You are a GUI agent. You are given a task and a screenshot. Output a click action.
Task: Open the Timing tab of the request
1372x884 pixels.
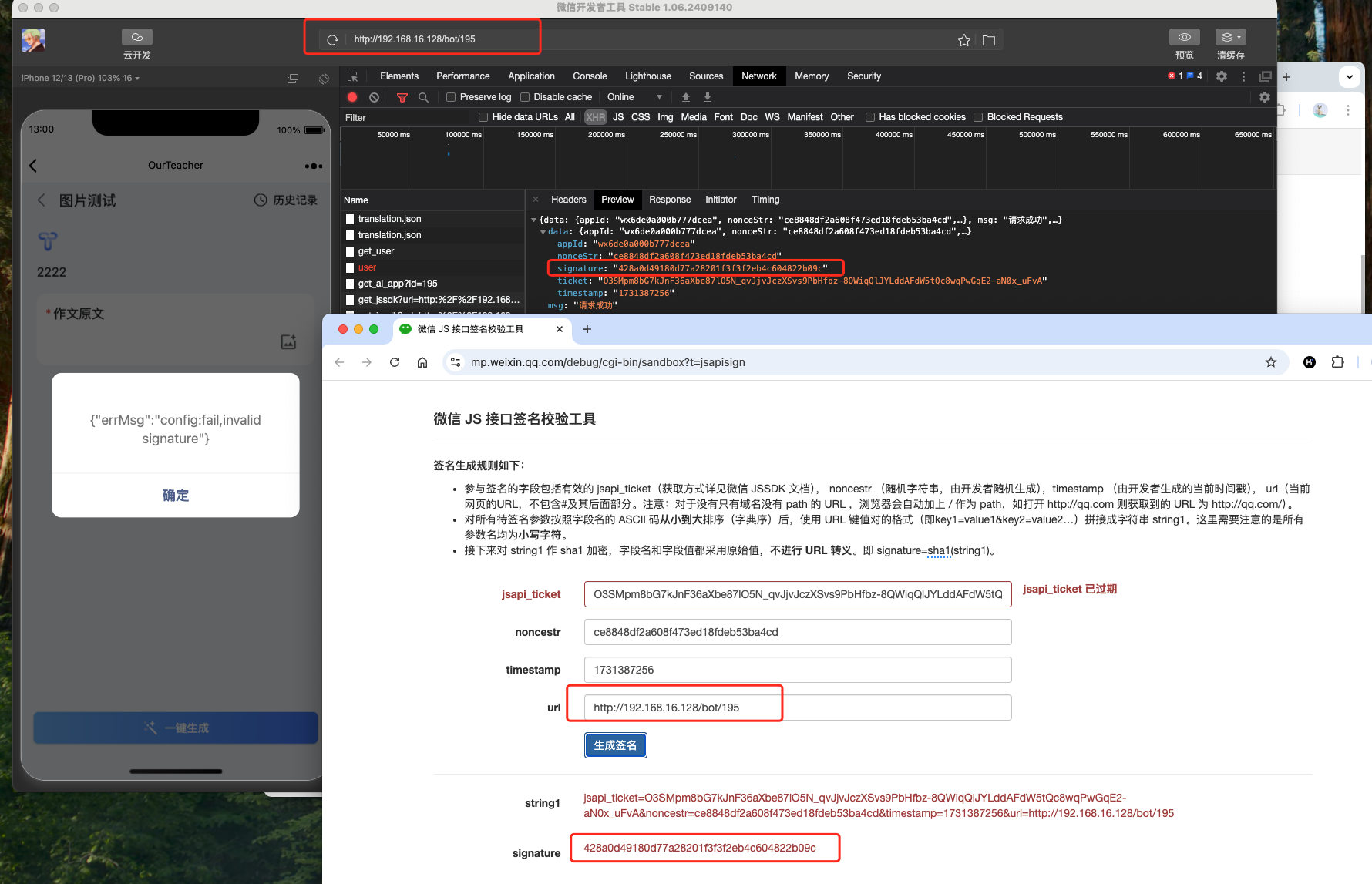tap(765, 200)
